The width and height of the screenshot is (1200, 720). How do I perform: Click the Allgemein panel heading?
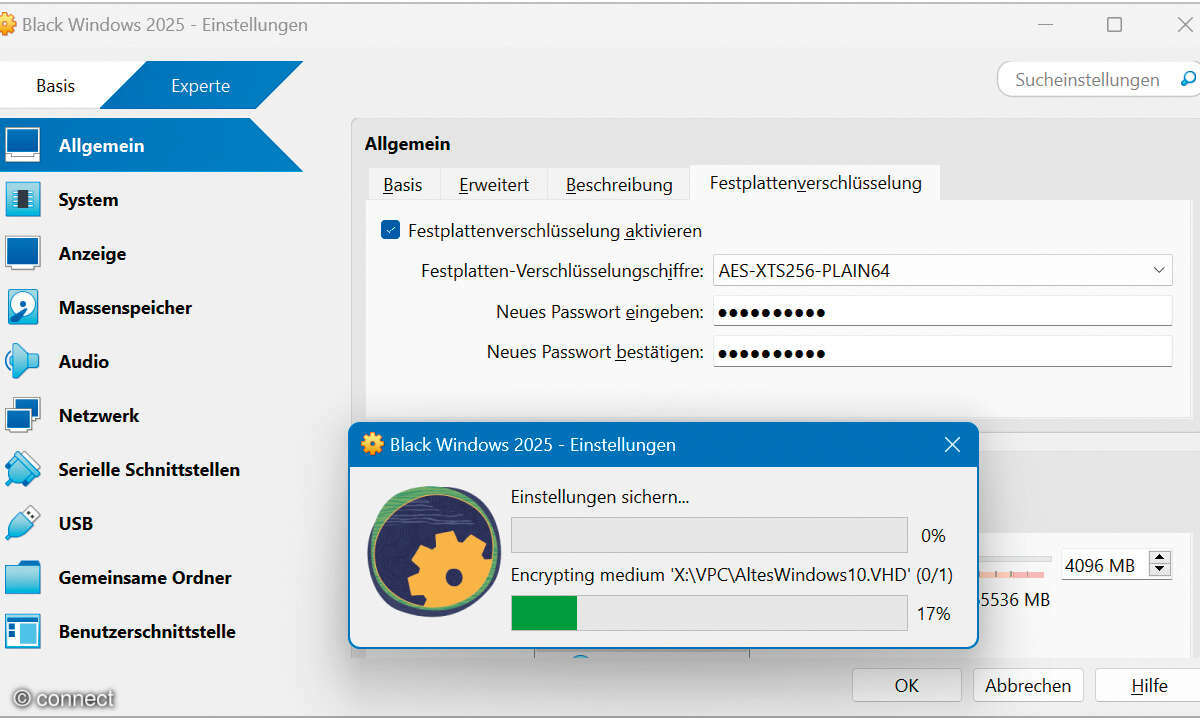point(407,144)
